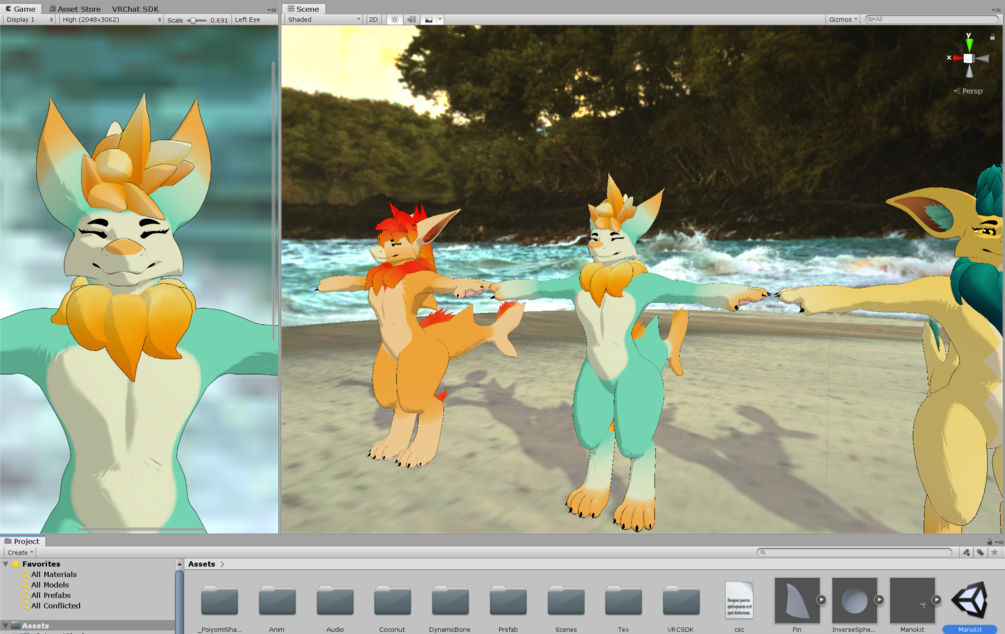Click the gray bottom gizmo cone

(969, 71)
